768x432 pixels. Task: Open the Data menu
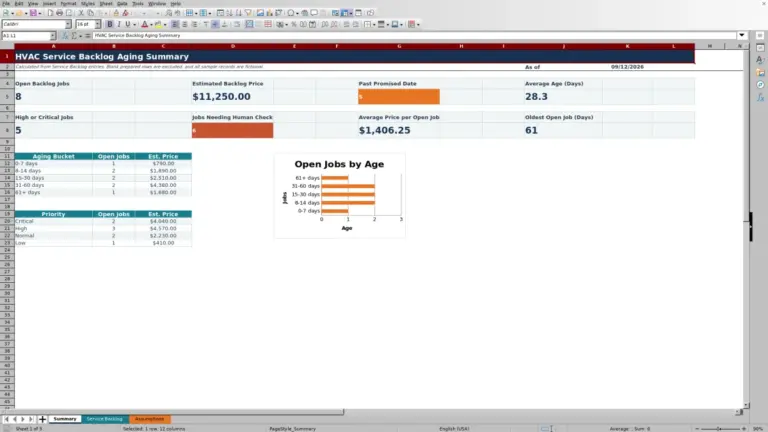[122, 3]
